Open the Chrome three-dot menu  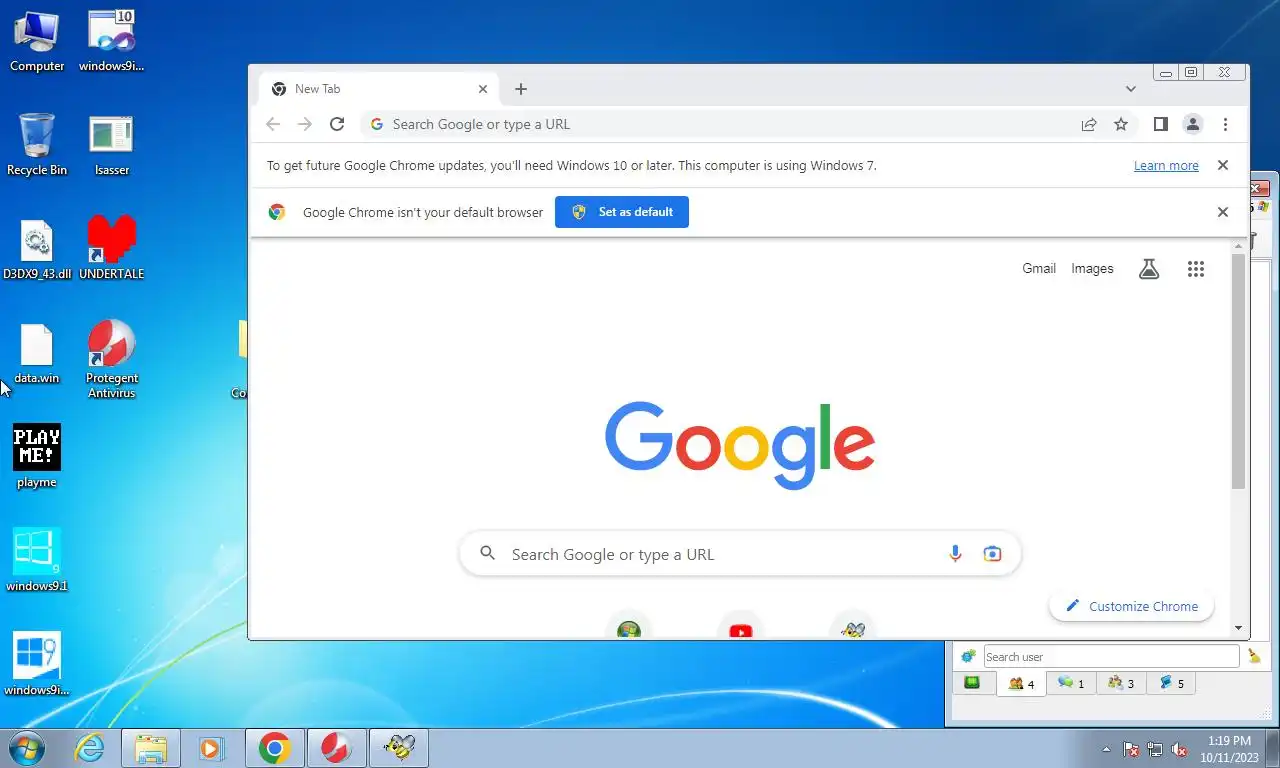(x=1225, y=124)
